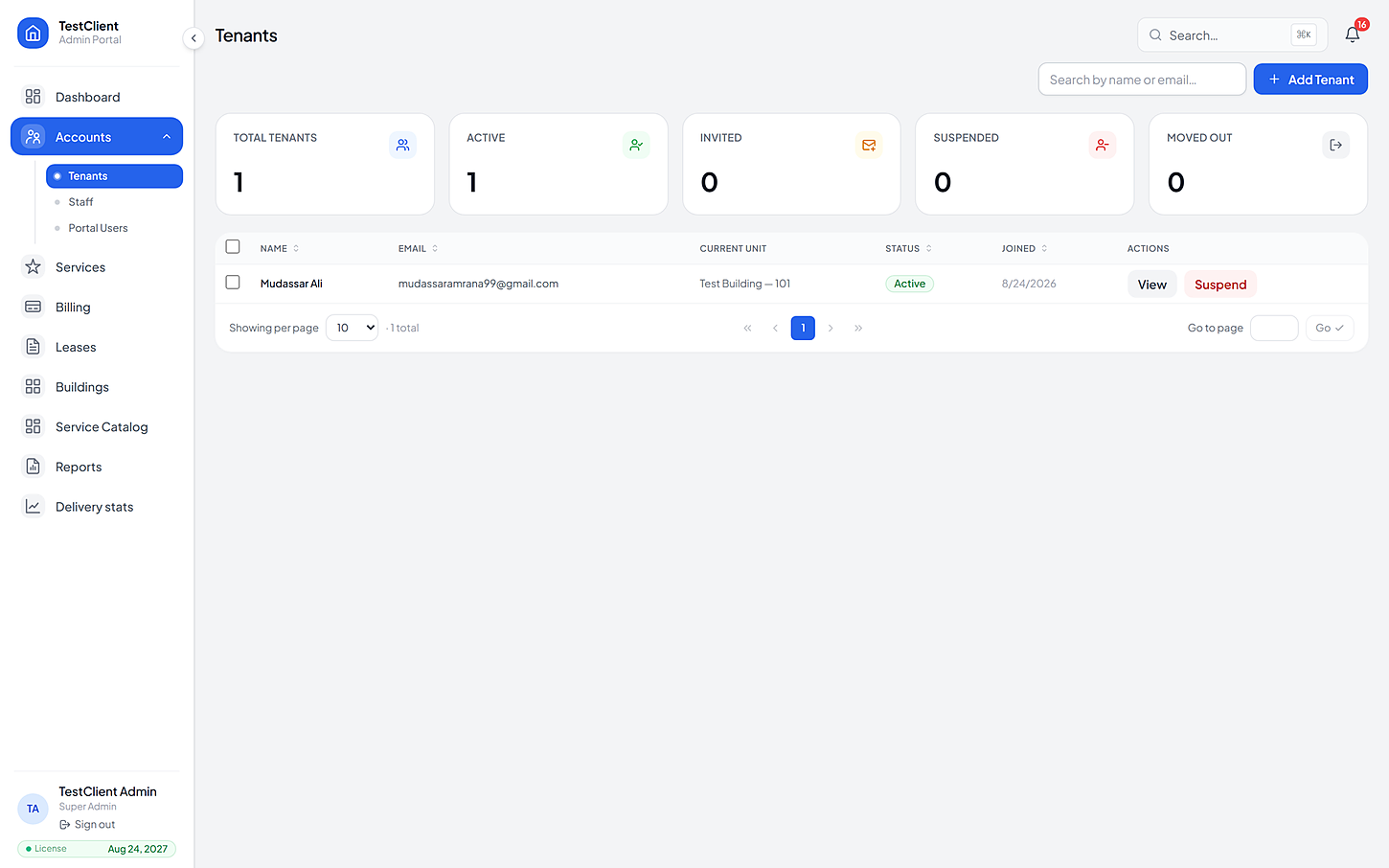Click the email mudassaramrana99@gmail.com
The image size is (1389, 868).
tap(478, 284)
